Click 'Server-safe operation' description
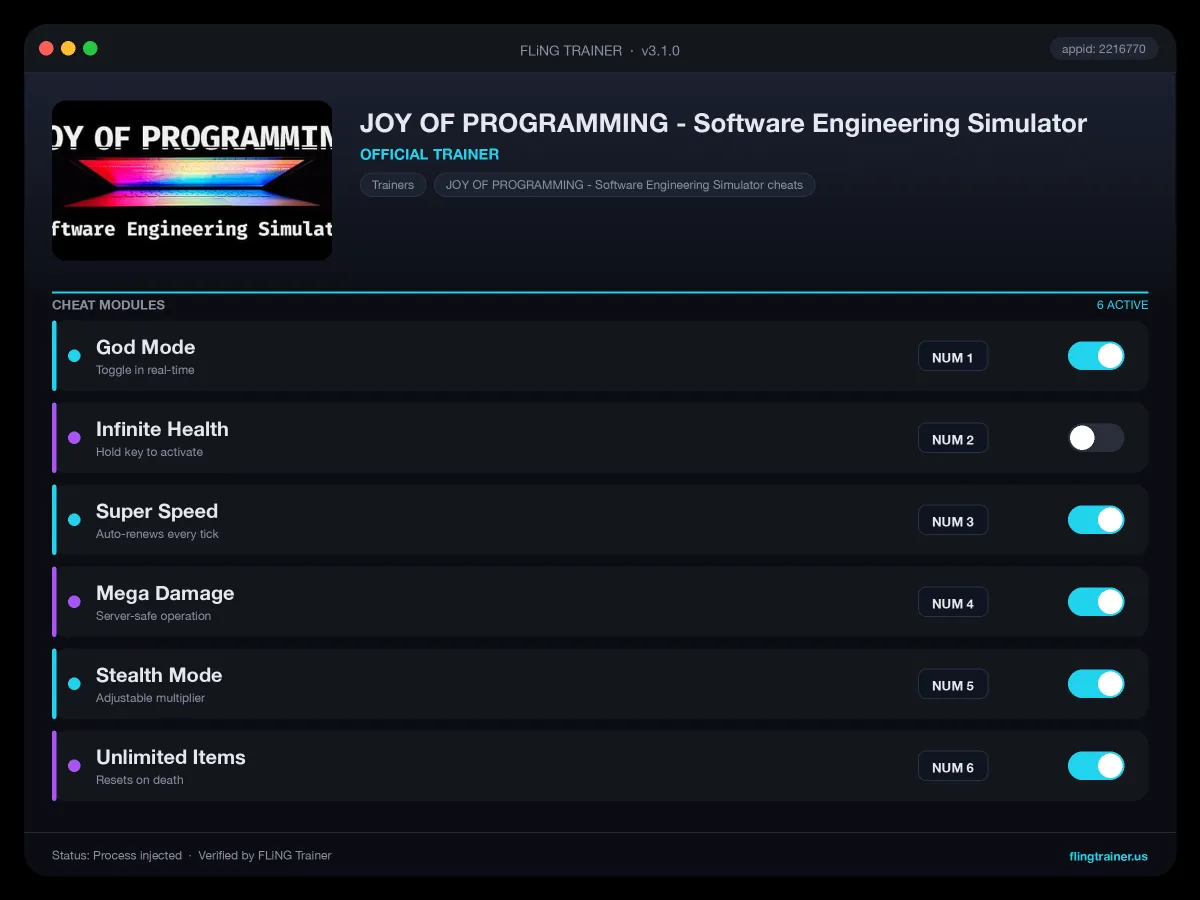The height and width of the screenshot is (900, 1200). click(153, 616)
